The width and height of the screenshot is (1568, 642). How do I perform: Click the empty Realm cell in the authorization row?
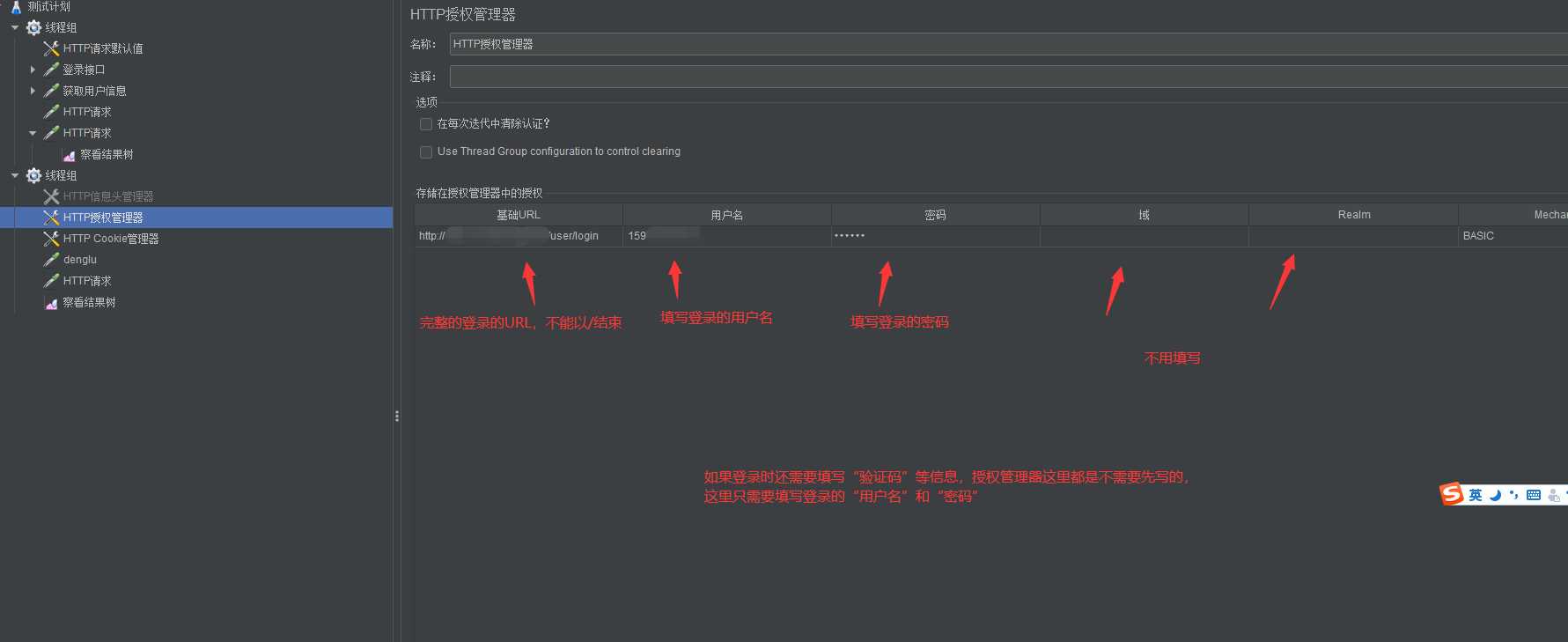click(1354, 236)
